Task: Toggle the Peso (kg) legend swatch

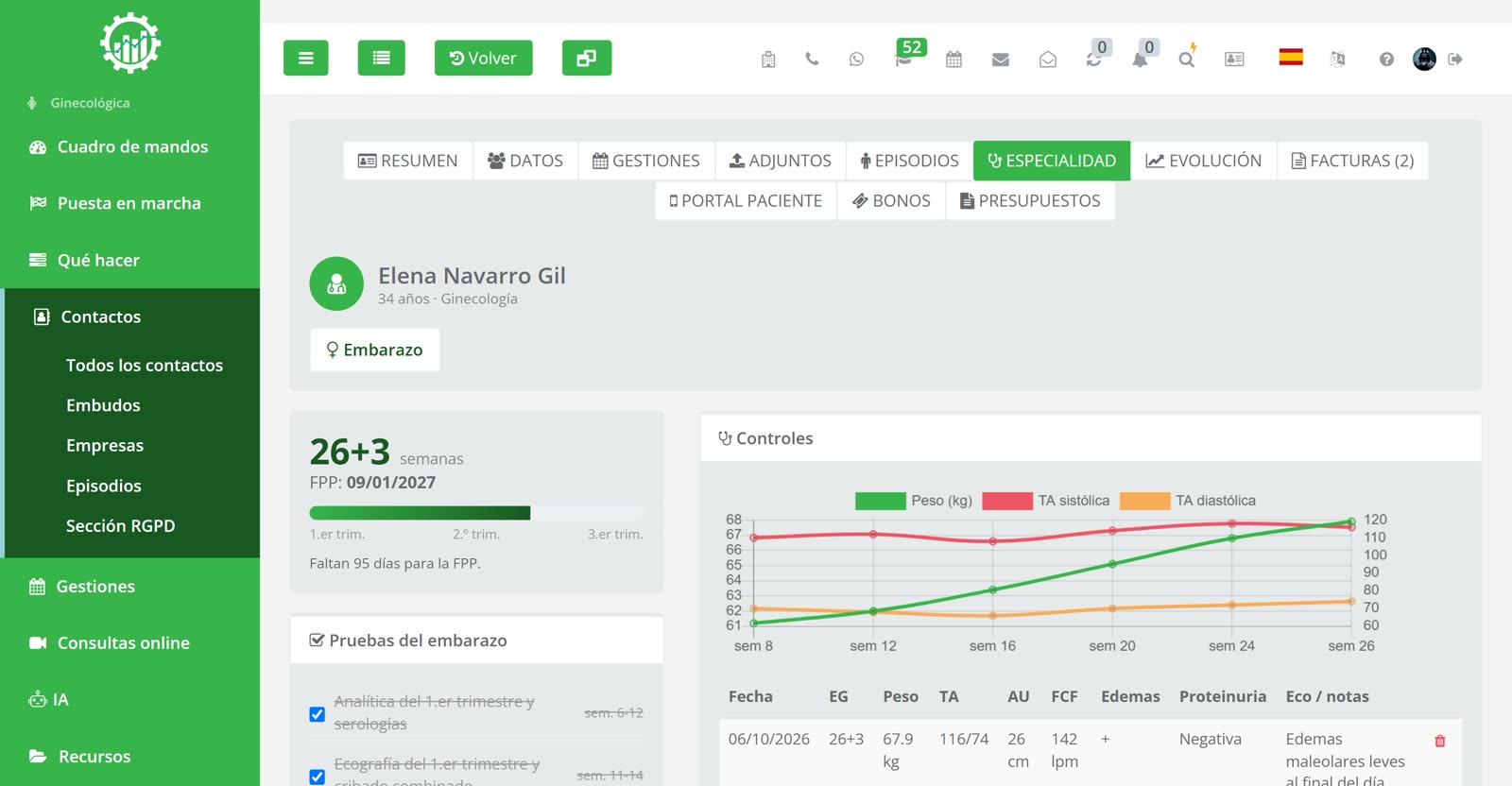Action: (x=881, y=501)
